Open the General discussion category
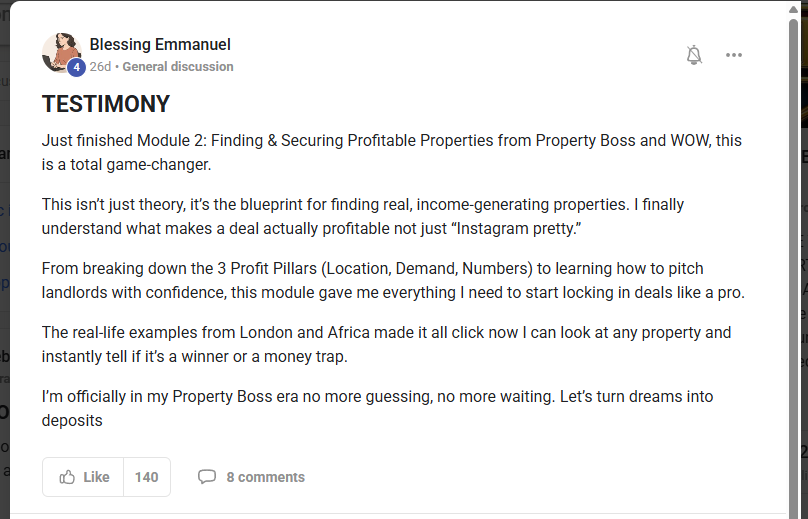 pos(178,67)
